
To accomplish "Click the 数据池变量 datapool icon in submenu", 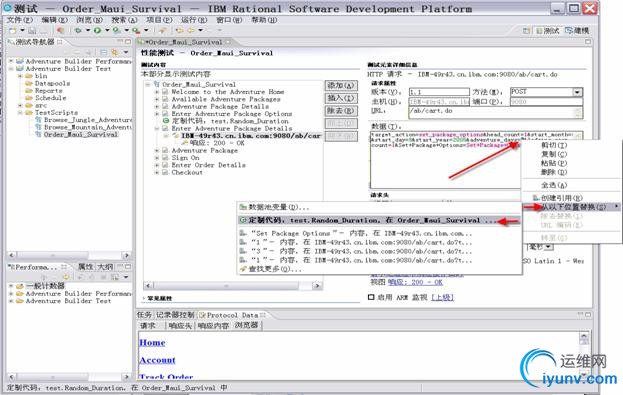I will (x=243, y=207).
